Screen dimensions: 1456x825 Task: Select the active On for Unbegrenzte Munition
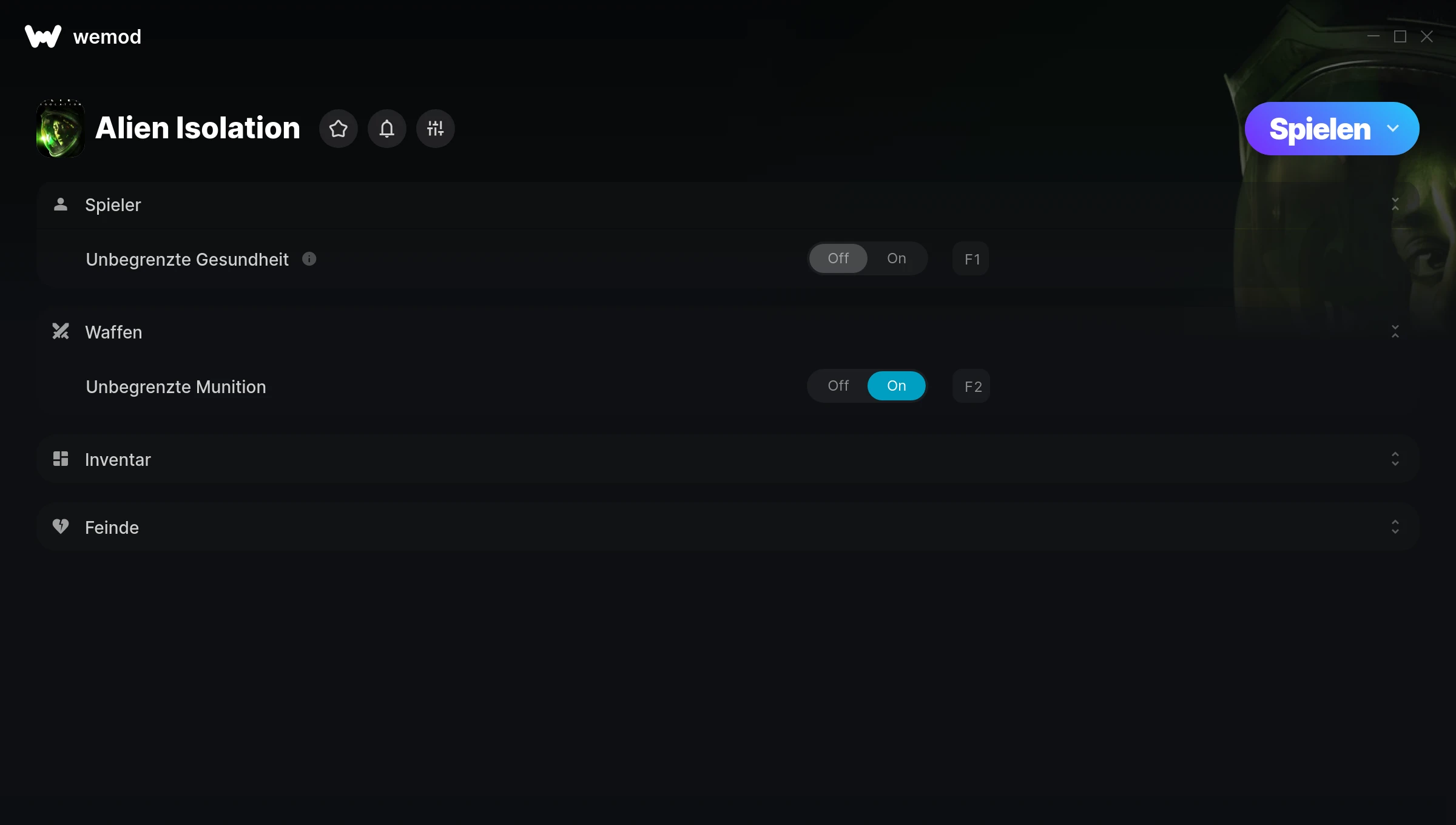click(897, 386)
